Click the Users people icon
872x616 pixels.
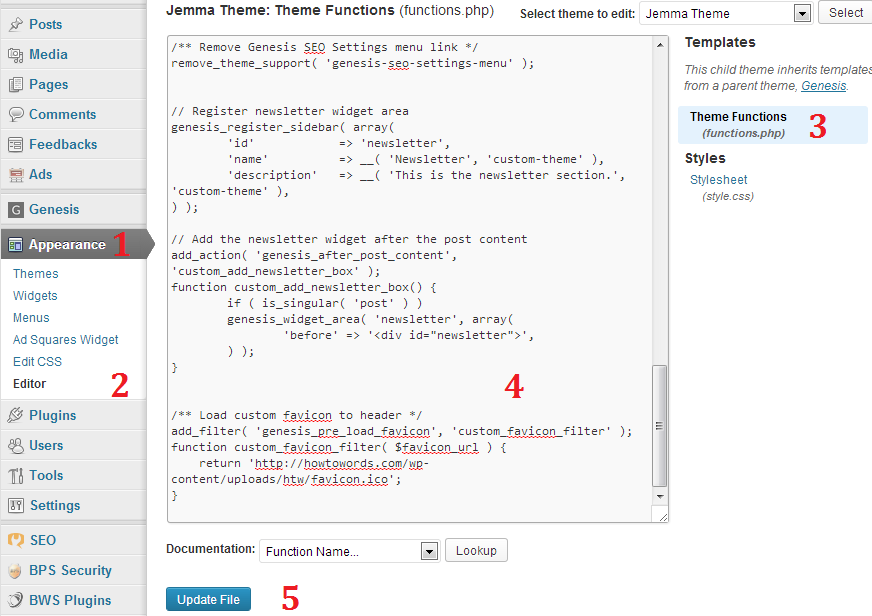click(x=16, y=445)
